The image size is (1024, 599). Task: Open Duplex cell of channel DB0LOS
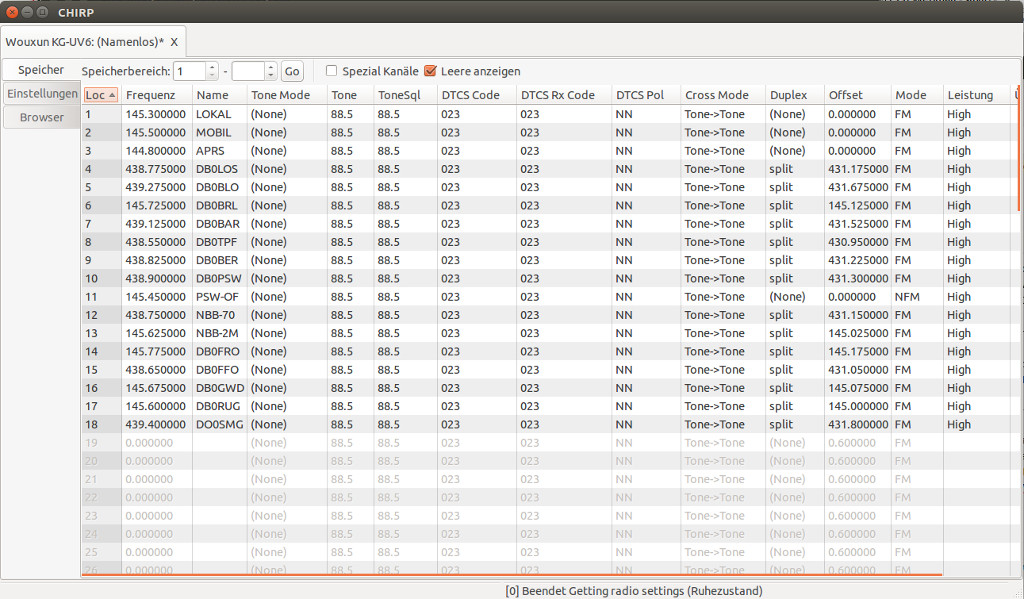[x=794, y=169]
